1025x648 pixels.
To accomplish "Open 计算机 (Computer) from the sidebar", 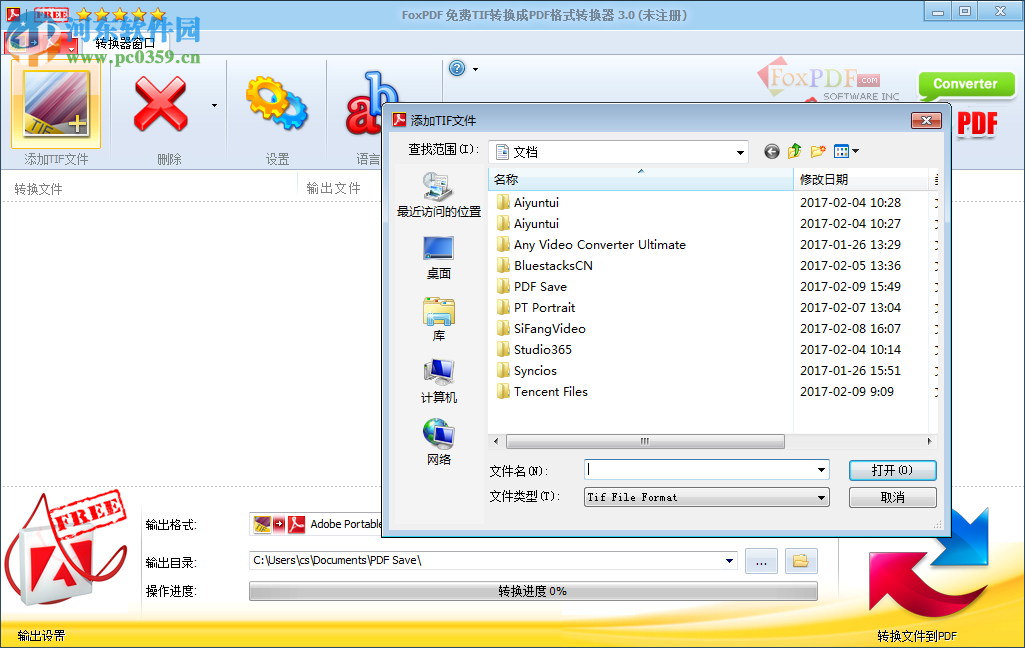I will [438, 381].
